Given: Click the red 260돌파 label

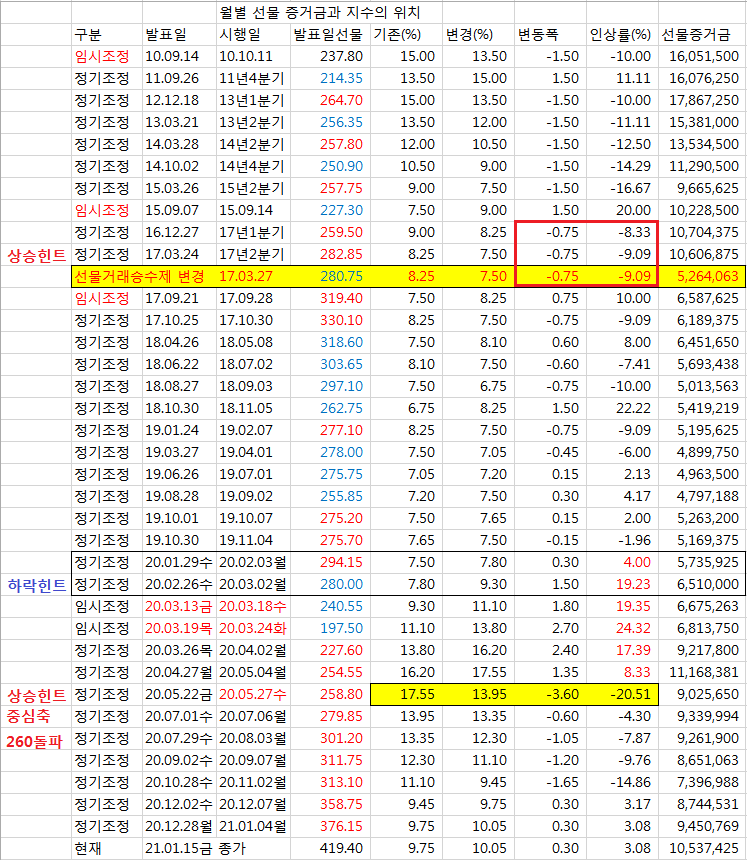Looking at the screenshot, I should click(x=35, y=742).
